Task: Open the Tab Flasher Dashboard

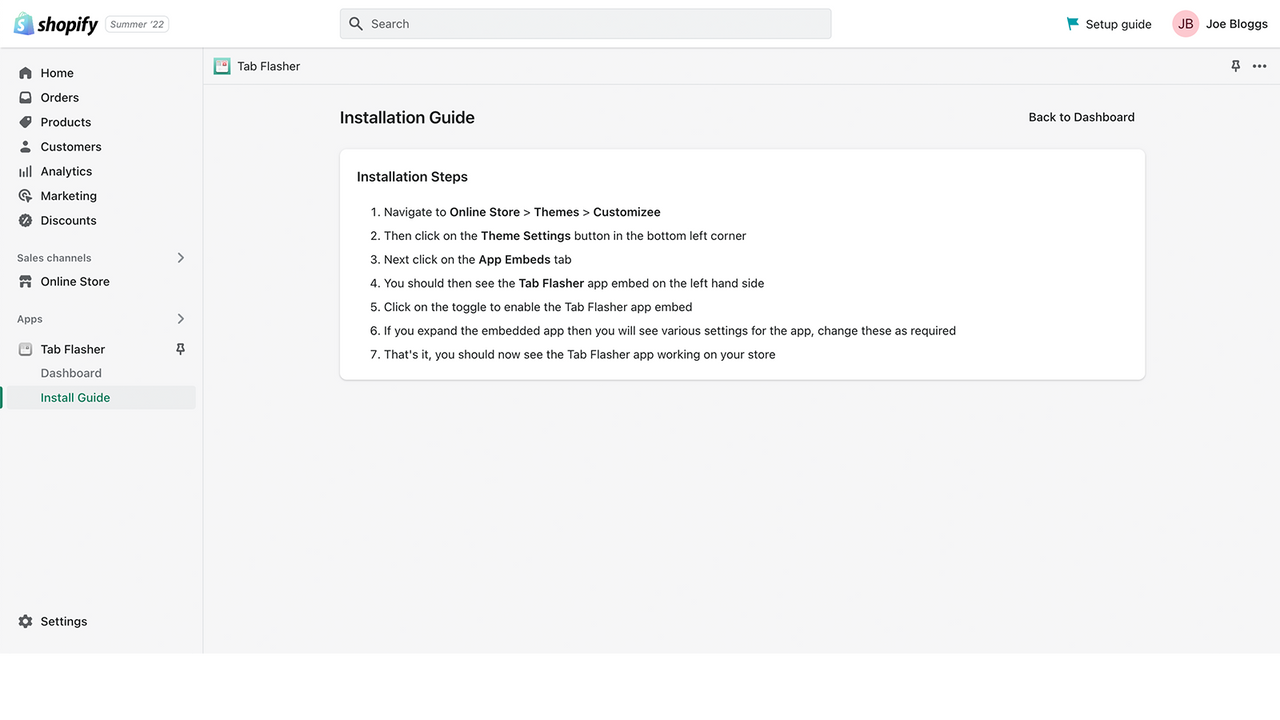Action: click(x=71, y=372)
